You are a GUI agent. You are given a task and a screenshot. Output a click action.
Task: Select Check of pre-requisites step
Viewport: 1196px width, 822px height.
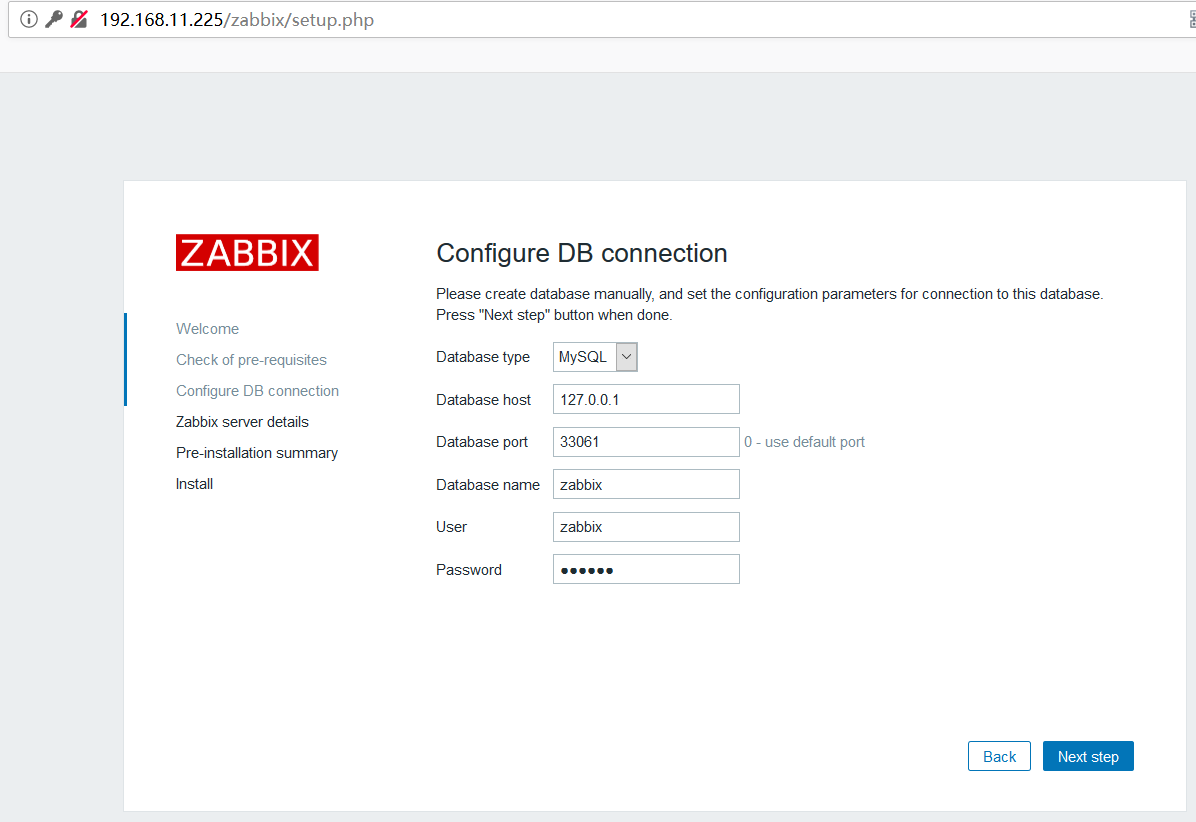click(x=251, y=360)
